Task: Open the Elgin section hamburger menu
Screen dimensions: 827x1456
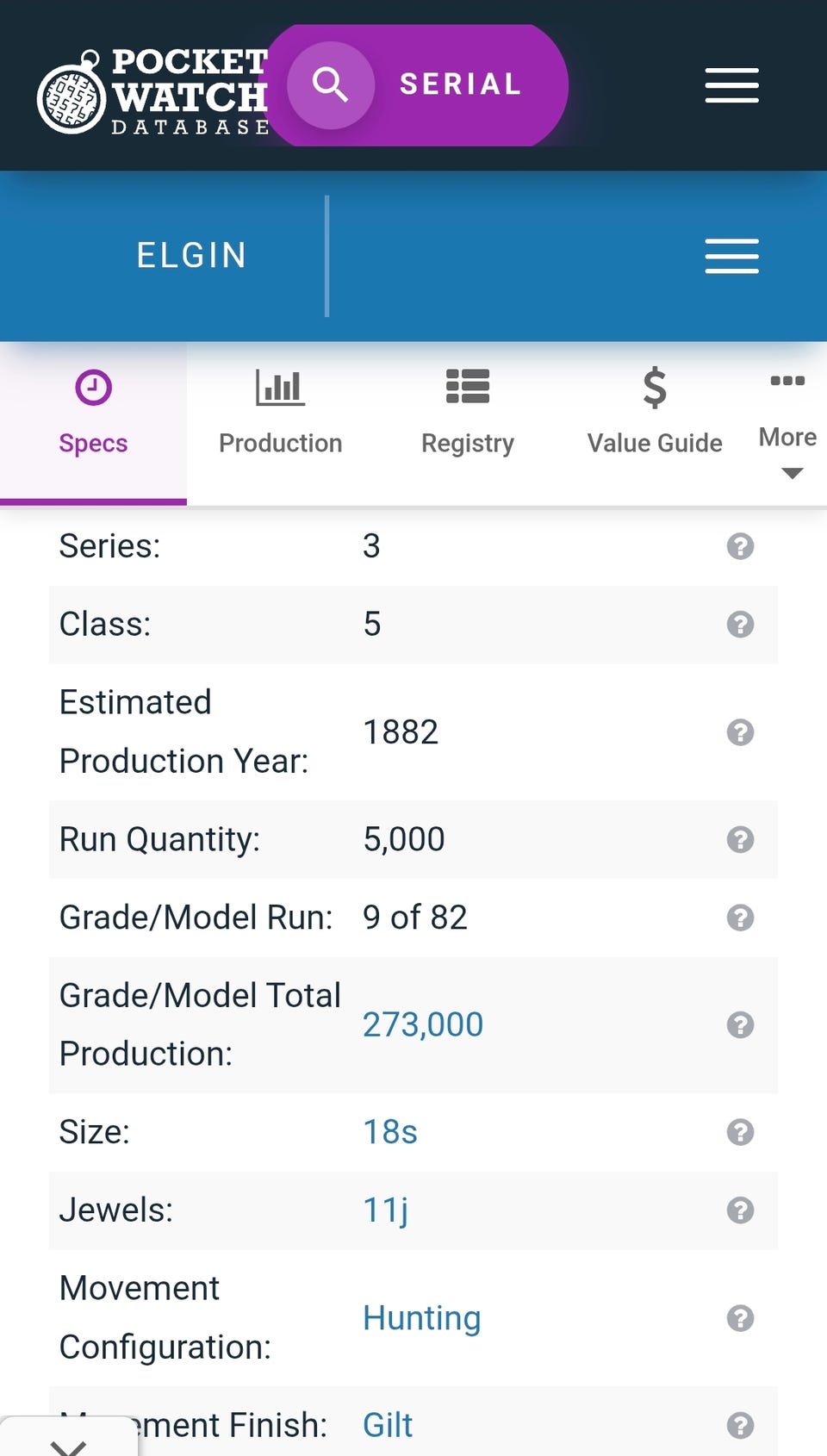Action: [731, 256]
